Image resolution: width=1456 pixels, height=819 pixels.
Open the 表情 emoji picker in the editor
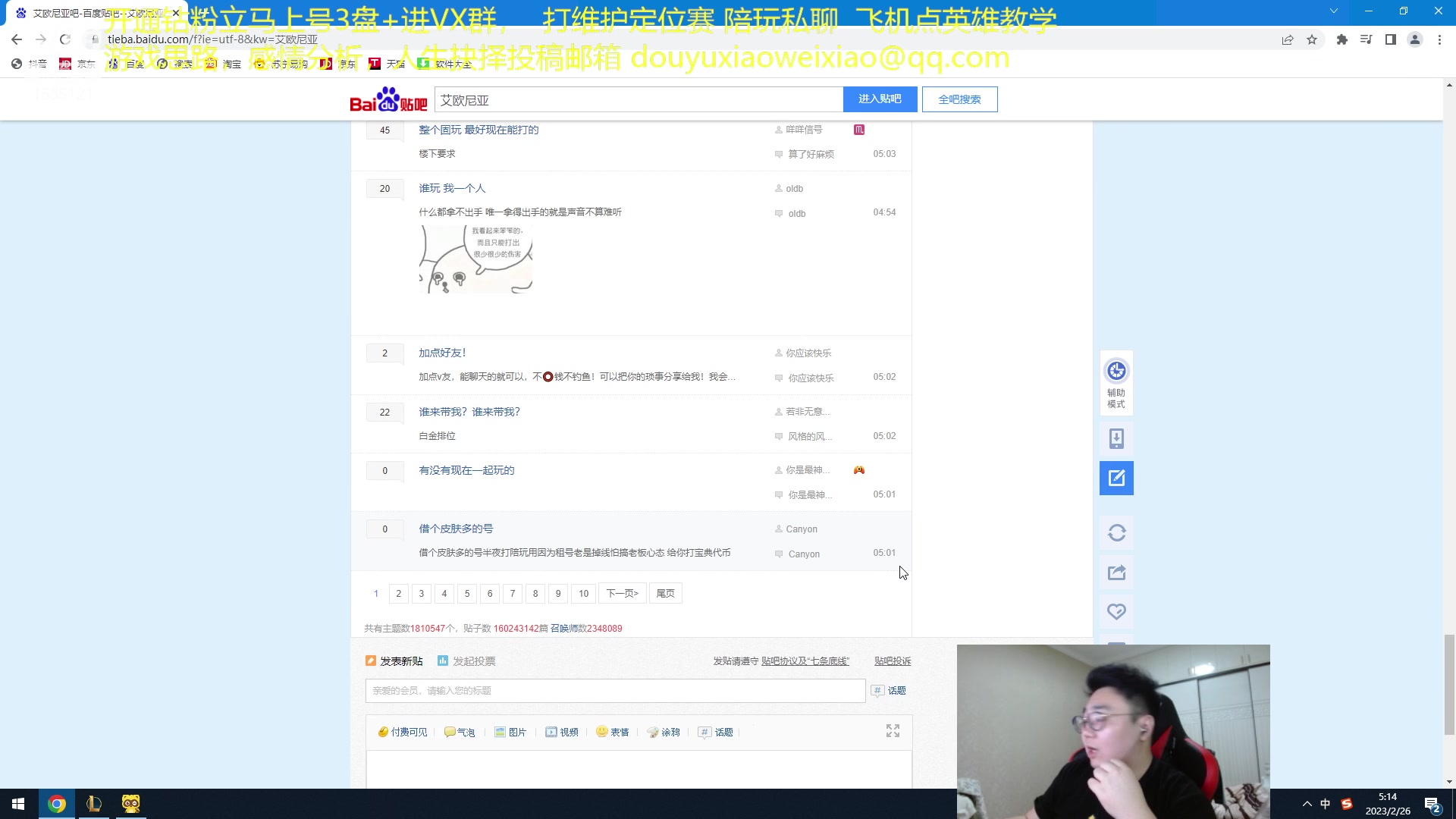[613, 732]
